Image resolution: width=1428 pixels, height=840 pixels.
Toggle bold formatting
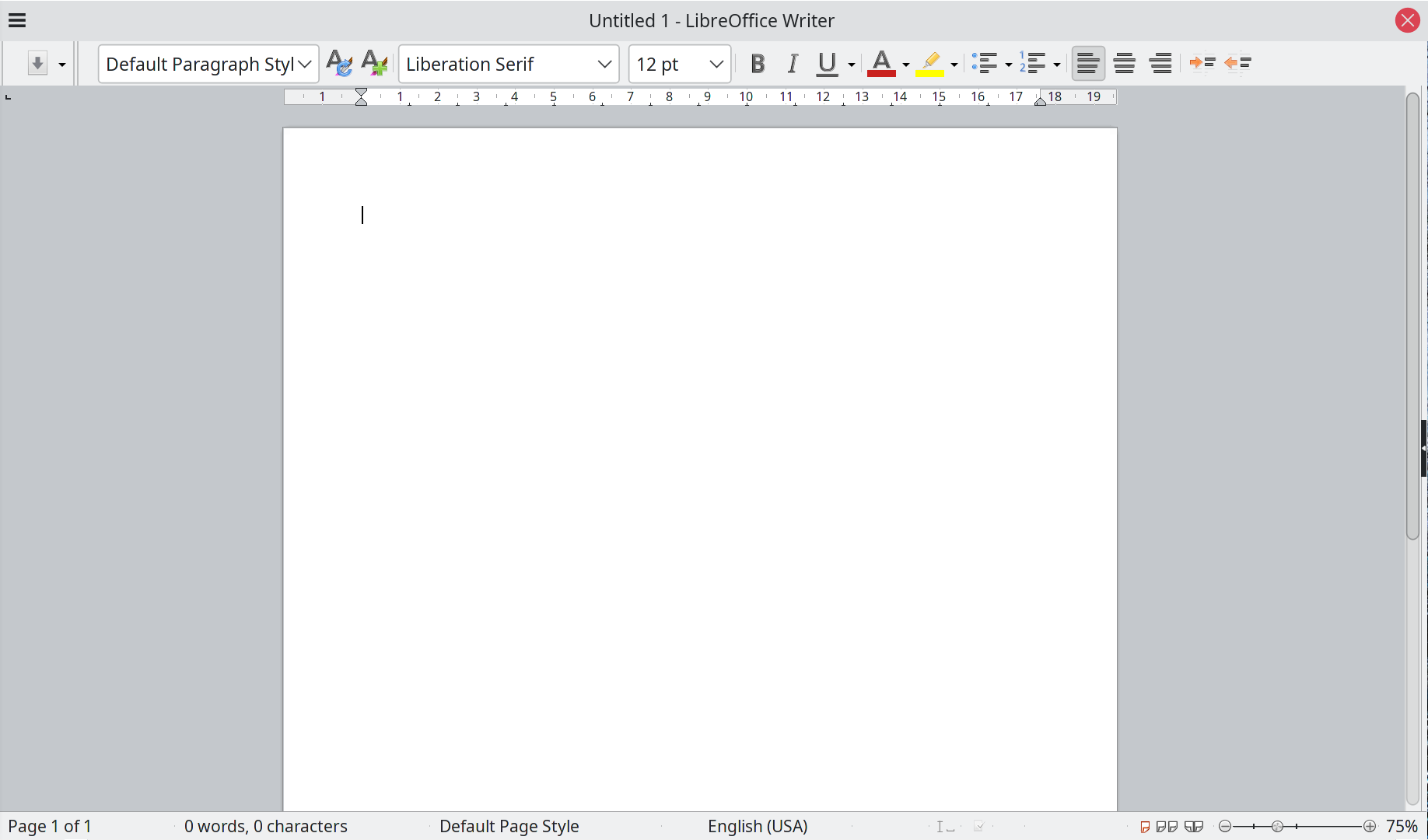pos(758,64)
